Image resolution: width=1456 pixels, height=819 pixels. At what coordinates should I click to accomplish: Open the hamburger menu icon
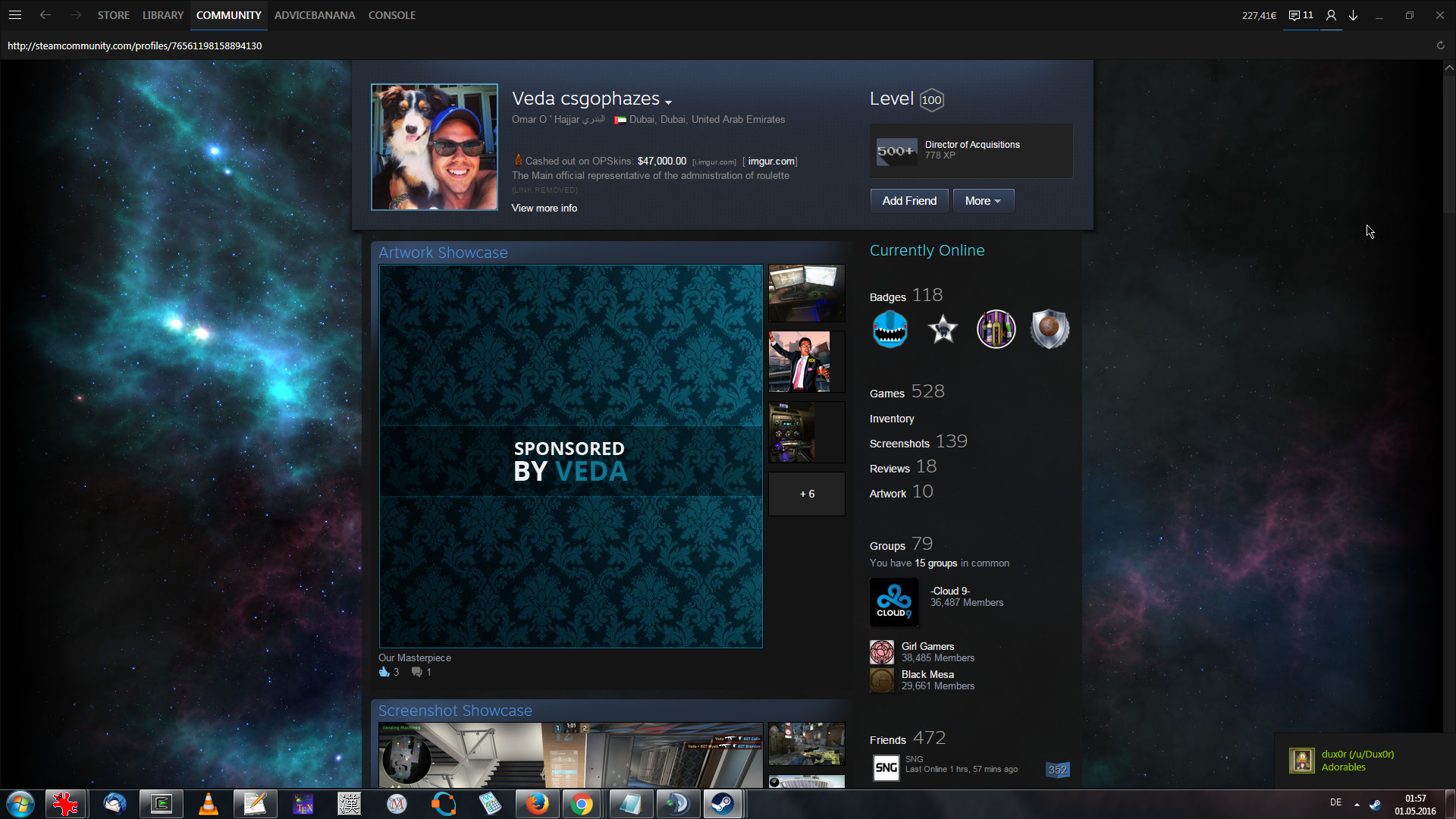(15, 15)
